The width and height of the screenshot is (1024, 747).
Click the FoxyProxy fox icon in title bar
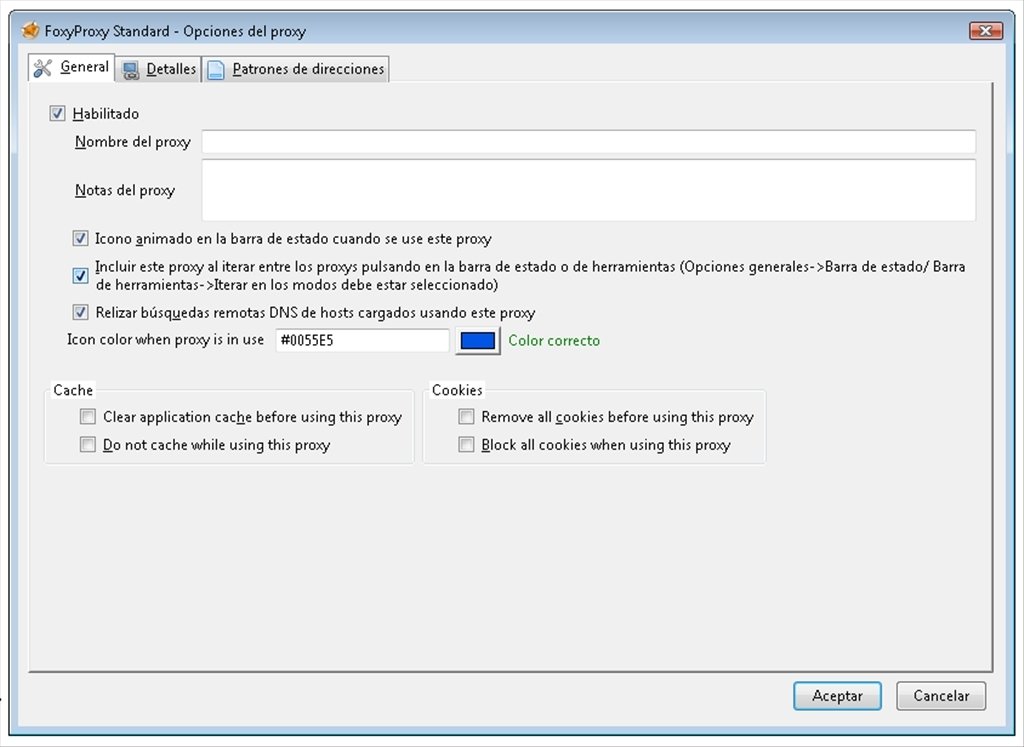click(30, 31)
